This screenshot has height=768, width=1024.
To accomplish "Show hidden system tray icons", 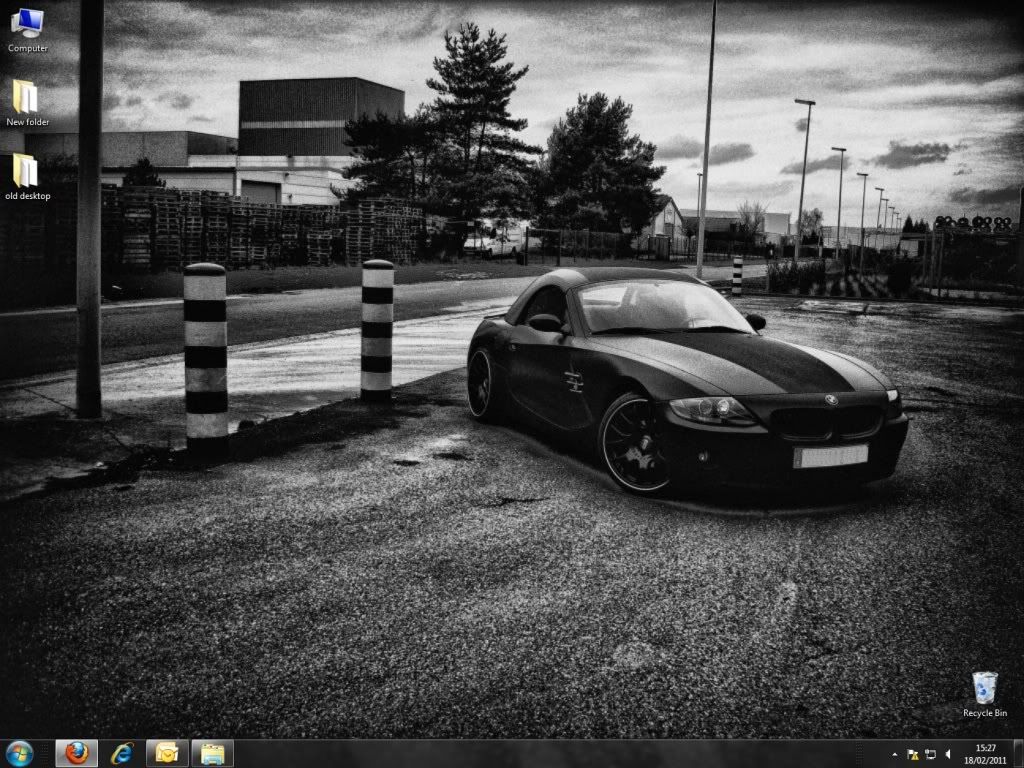I will coord(895,755).
